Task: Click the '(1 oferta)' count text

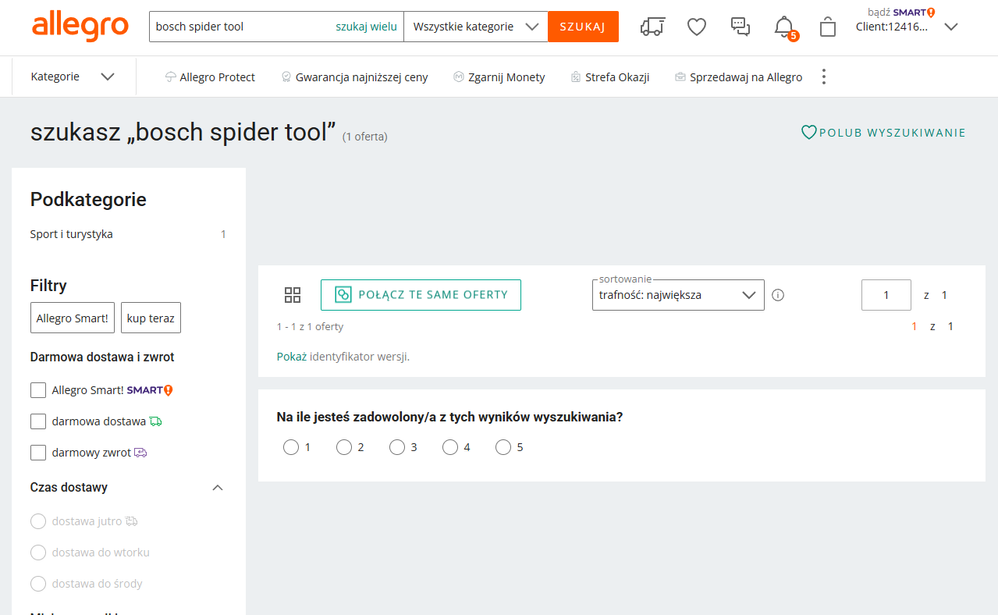Action: (x=365, y=136)
